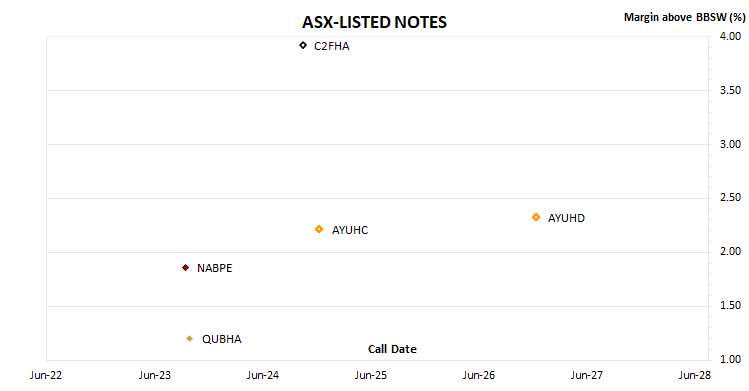Click the 1.00 y-axis value
The image size is (749, 391).
click(x=730, y=359)
